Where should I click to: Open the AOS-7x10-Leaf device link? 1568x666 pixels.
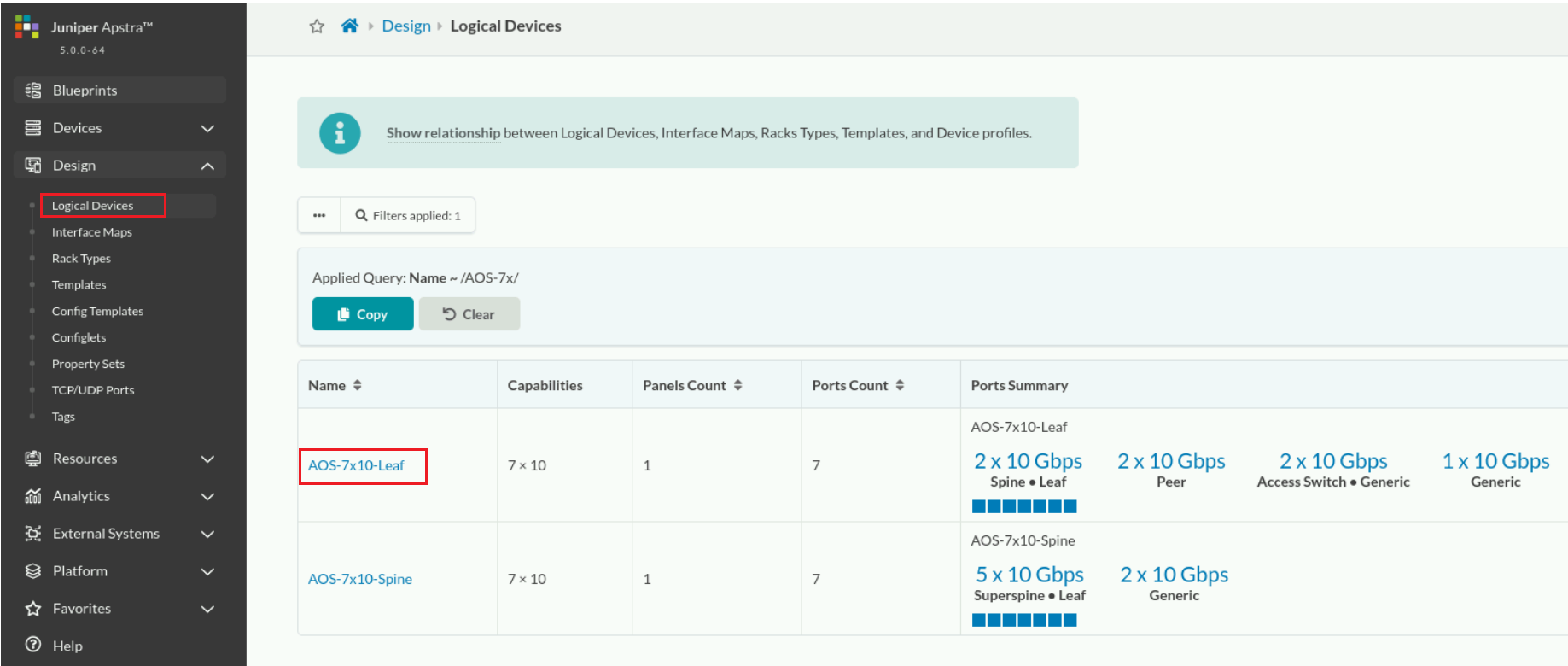point(356,465)
